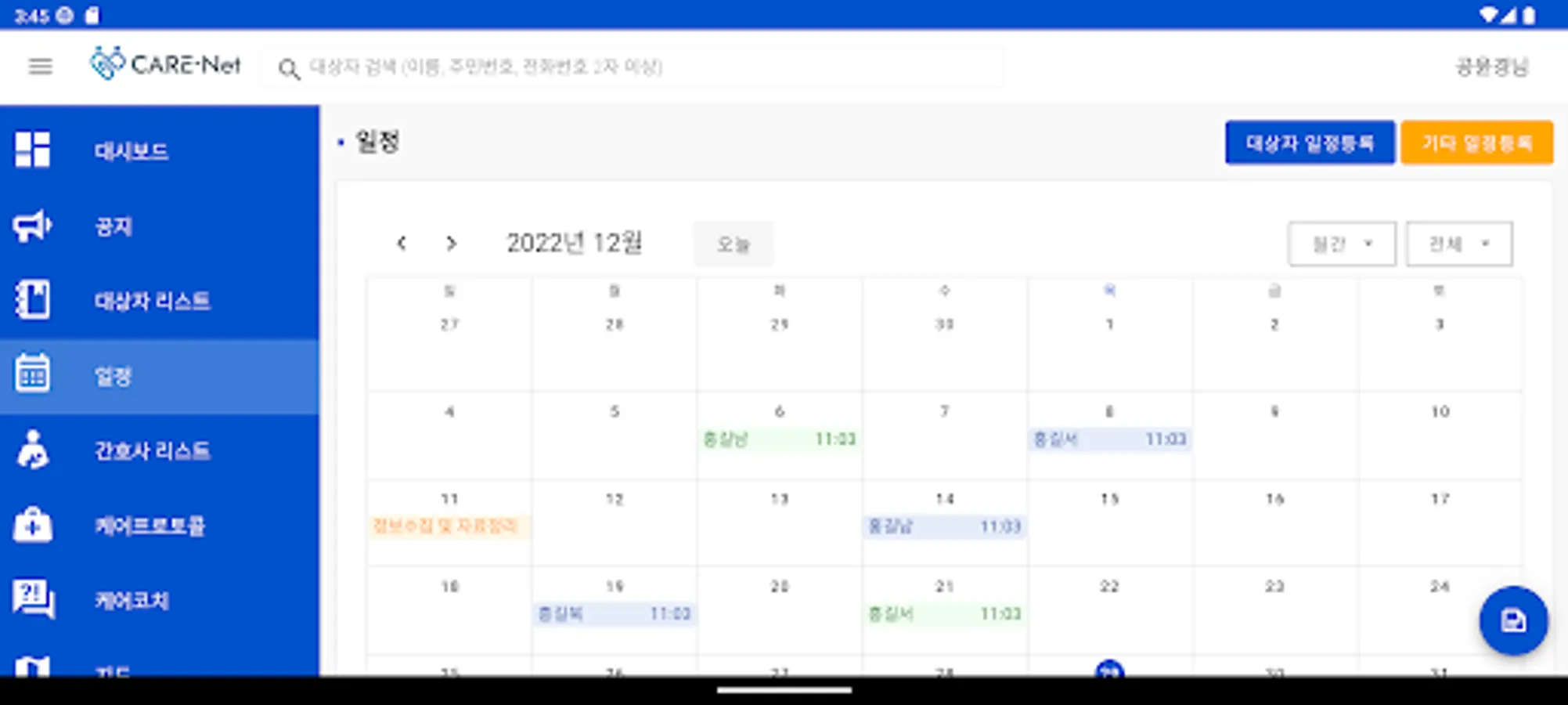Viewport: 1568px width, 705px height.
Task: Go to the previous month
Action: pyautogui.click(x=402, y=244)
